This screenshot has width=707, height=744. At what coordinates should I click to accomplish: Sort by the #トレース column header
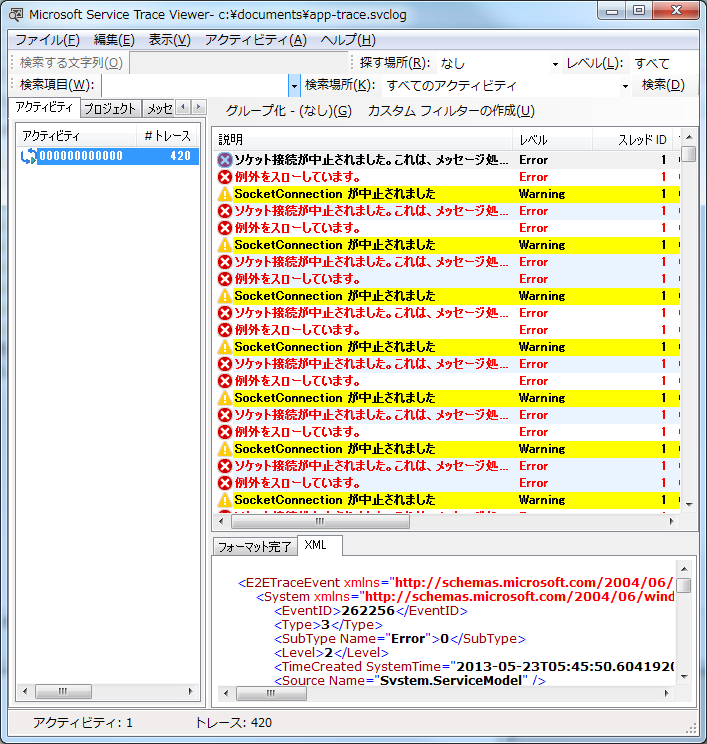pyautogui.click(x=167, y=136)
